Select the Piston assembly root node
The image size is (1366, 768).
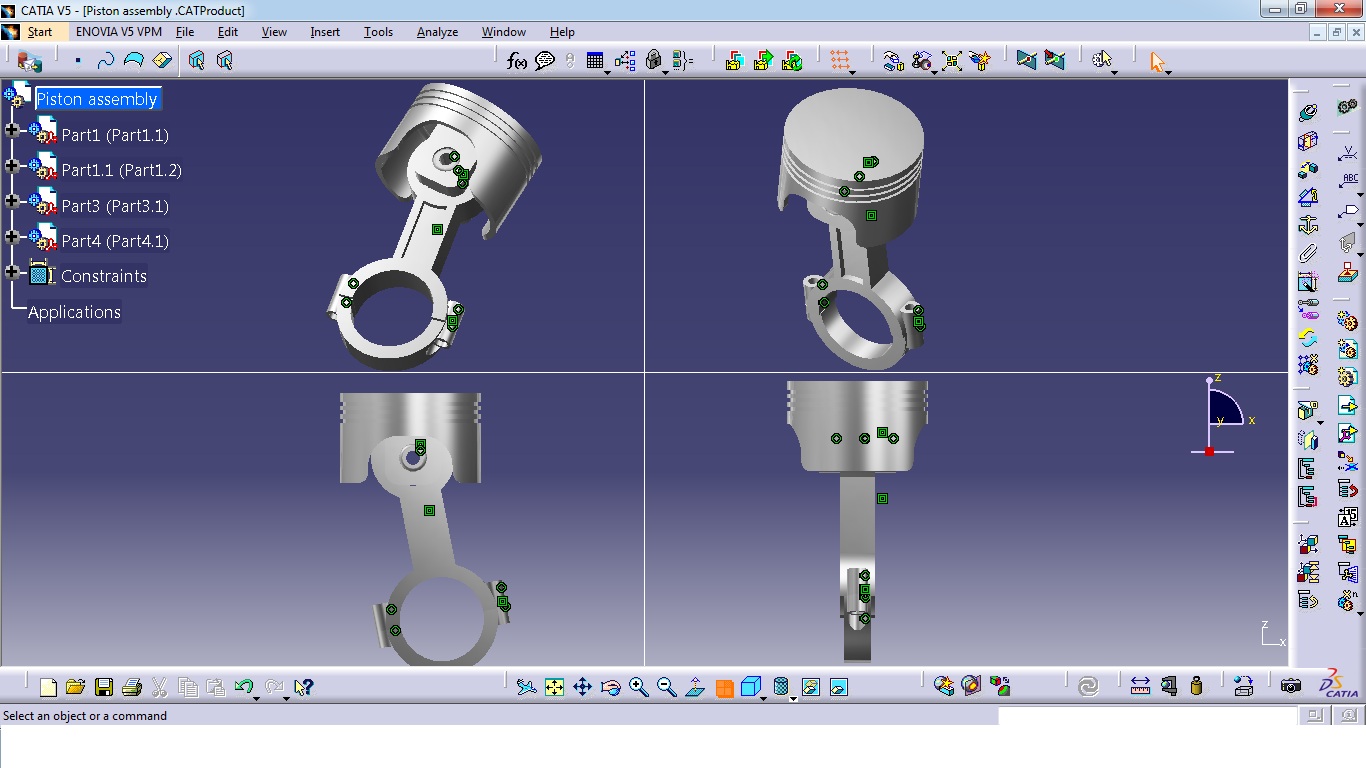(x=97, y=99)
